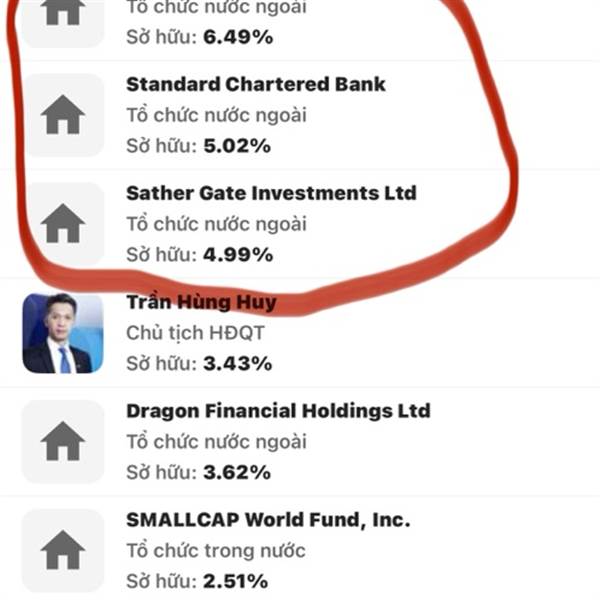Select the Trần Hùng Huy name
The image size is (600, 600).
pyautogui.click(x=201, y=302)
